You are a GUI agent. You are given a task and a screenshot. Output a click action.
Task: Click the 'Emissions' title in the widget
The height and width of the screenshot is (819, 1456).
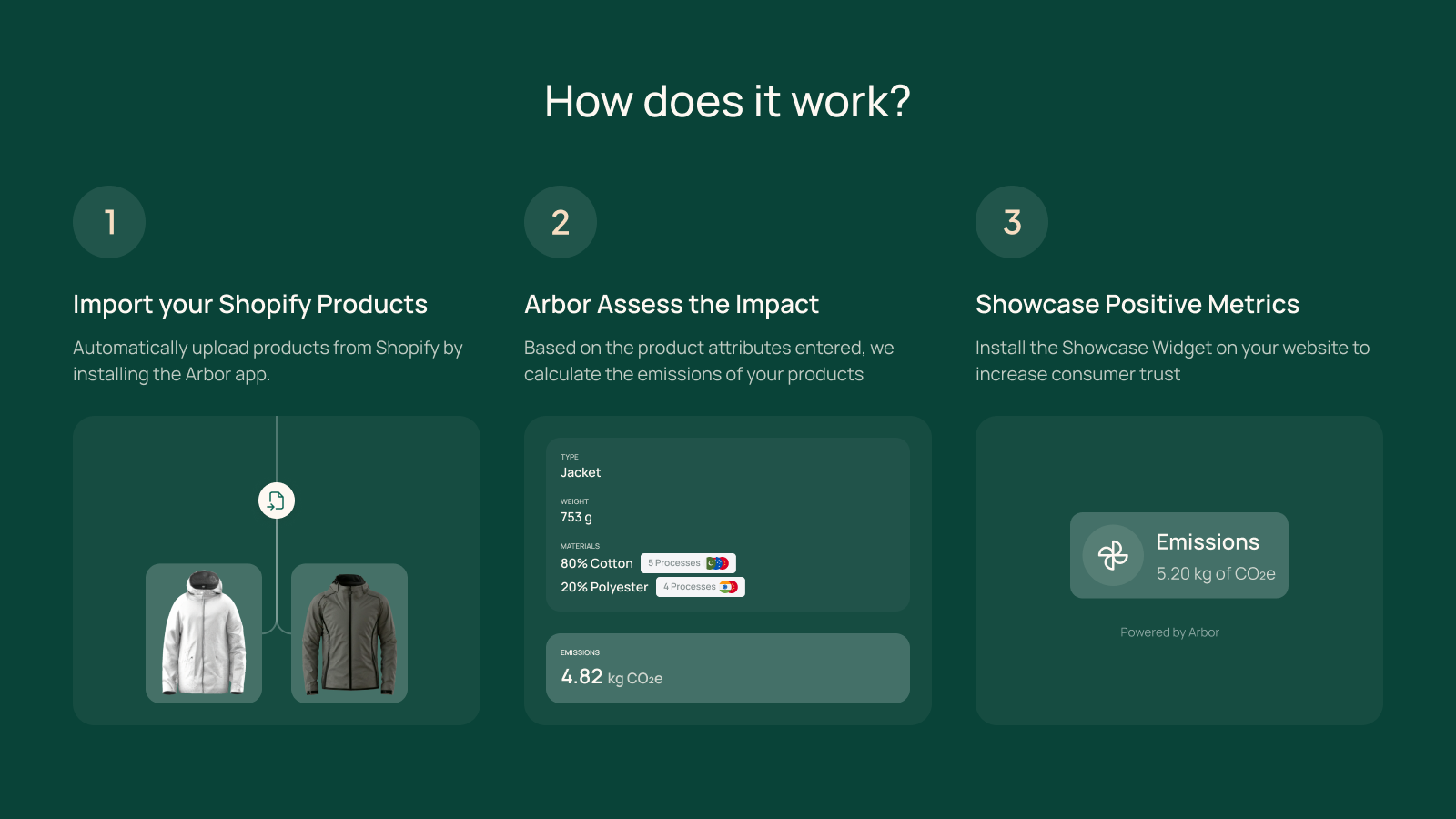(x=1208, y=542)
